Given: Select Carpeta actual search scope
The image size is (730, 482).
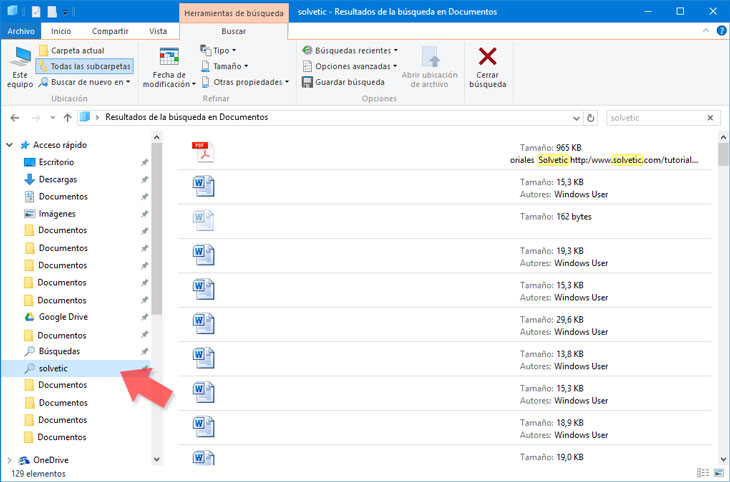Looking at the screenshot, I should (x=72, y=50).
